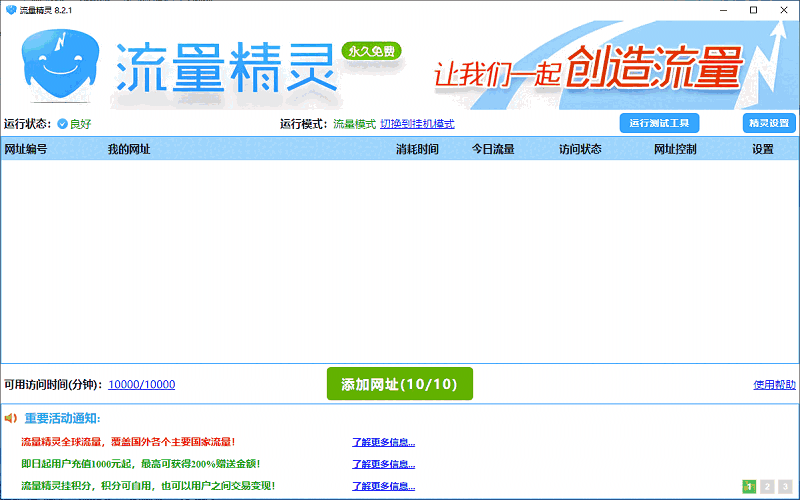
Task: Click the 可用访问时间(分钟) label
Action: 53,385
